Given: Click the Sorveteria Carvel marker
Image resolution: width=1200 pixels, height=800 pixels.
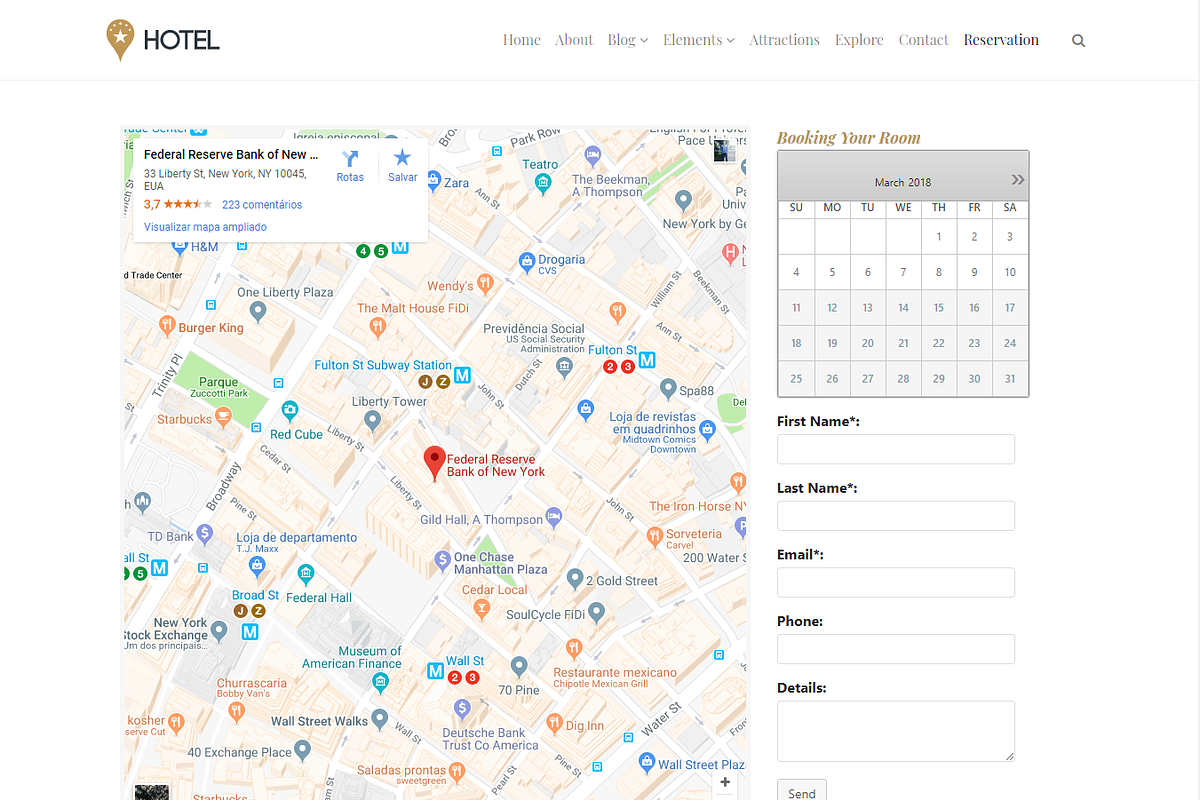Looking at the screenshot, I should click(x=653, y=536).
